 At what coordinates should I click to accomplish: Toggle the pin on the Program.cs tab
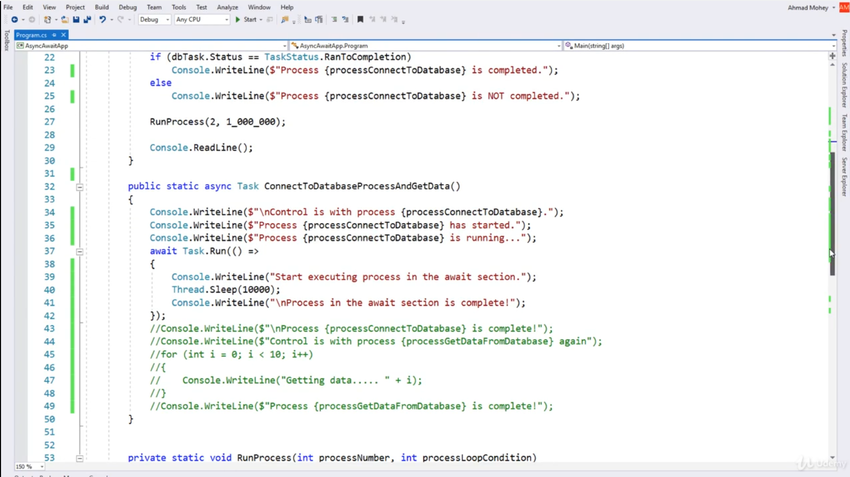coord(54,35)
